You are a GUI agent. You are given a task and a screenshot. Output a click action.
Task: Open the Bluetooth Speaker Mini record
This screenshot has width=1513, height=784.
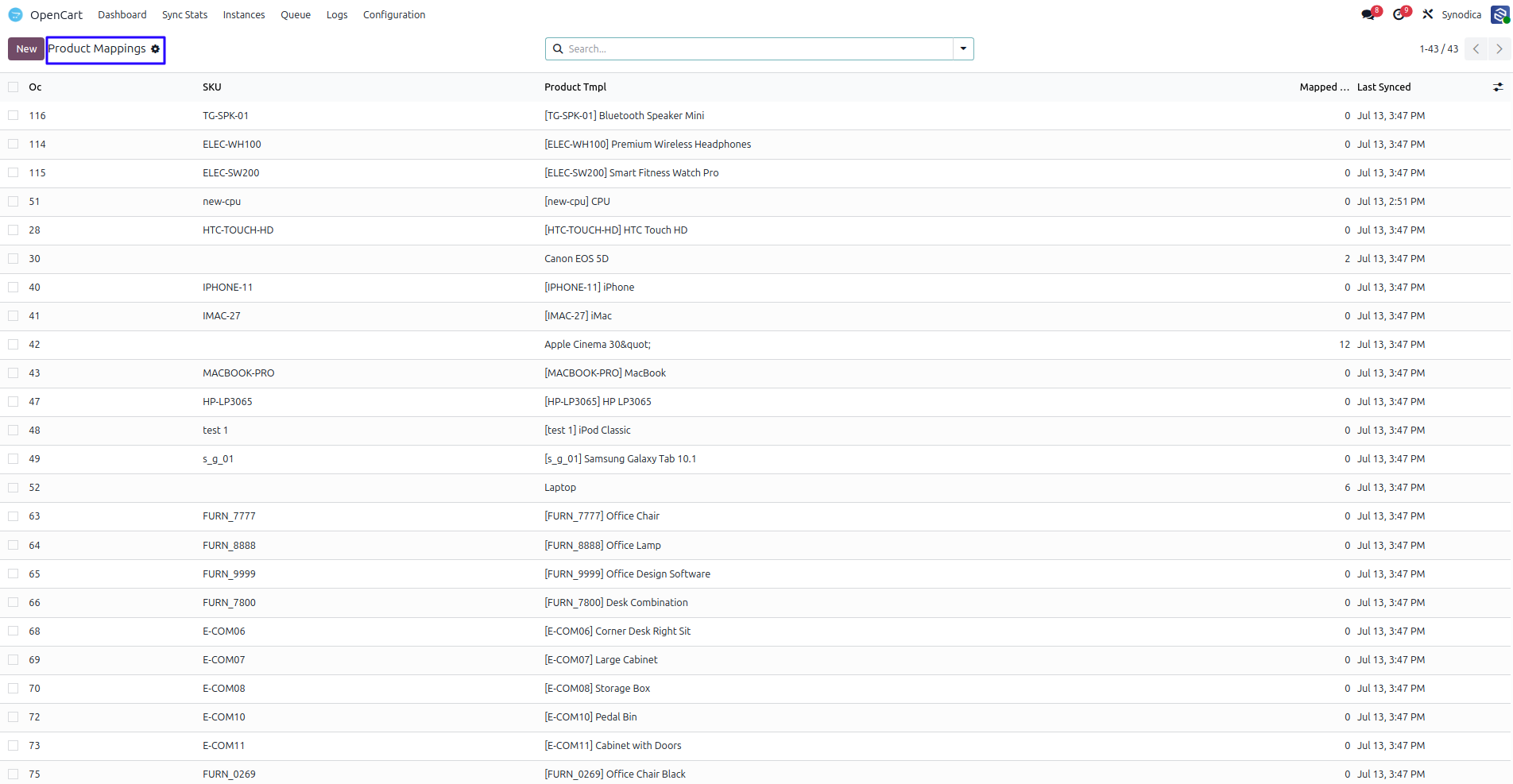[x=625, y=116]
